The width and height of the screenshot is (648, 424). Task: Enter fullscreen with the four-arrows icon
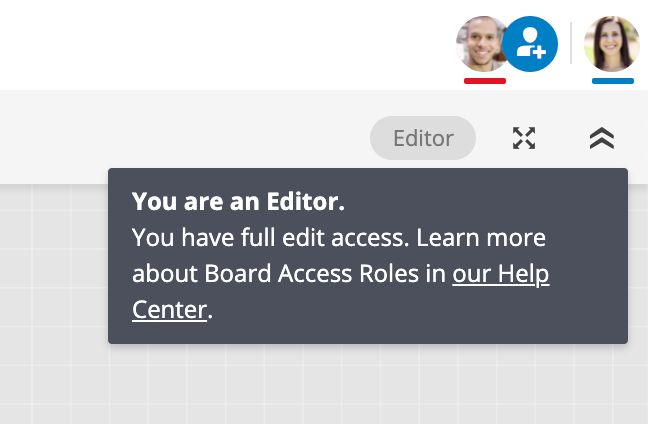pyautogui.click(x=524, y=138)
